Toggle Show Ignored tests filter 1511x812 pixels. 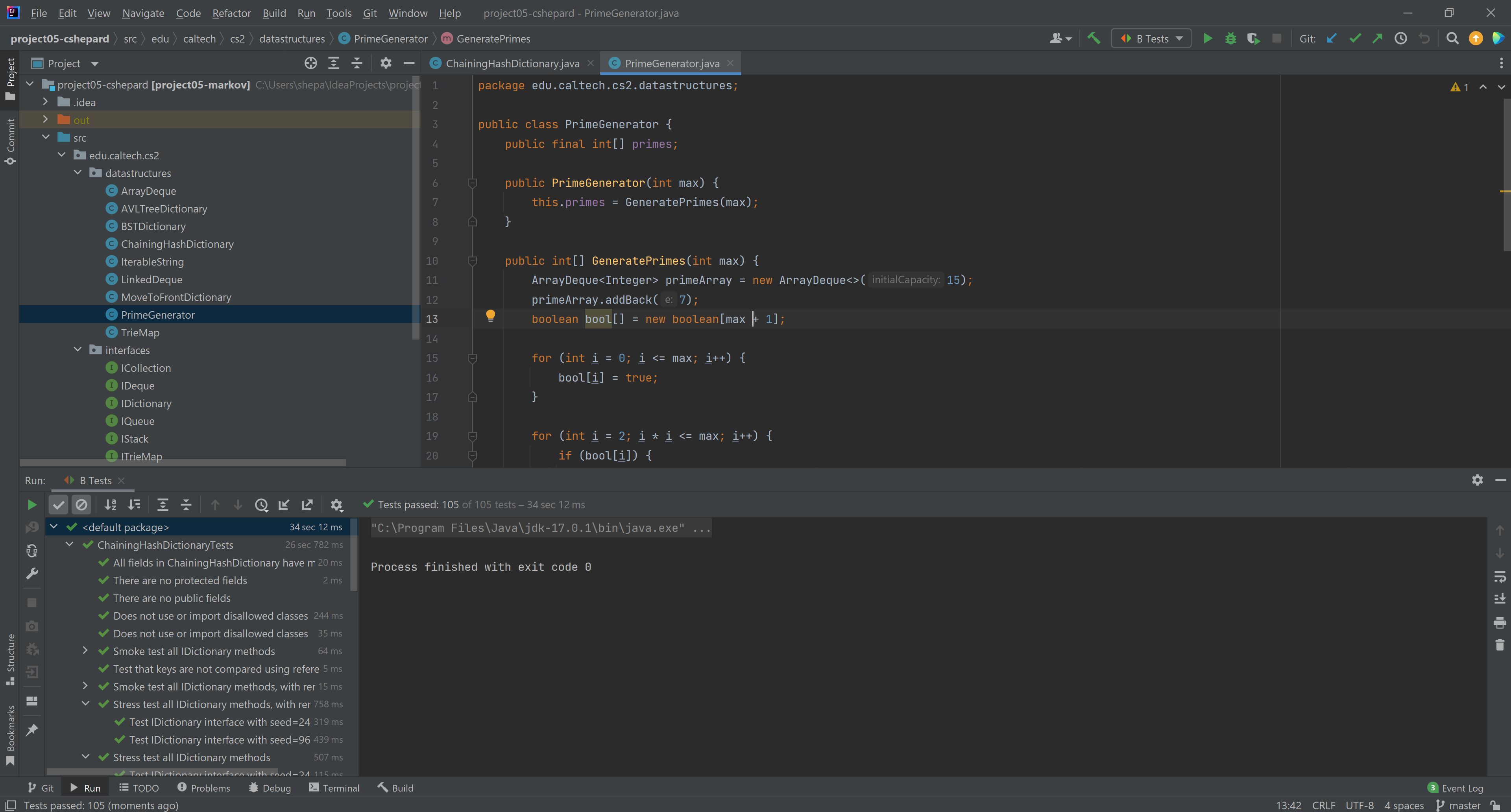tap(81, 505)
